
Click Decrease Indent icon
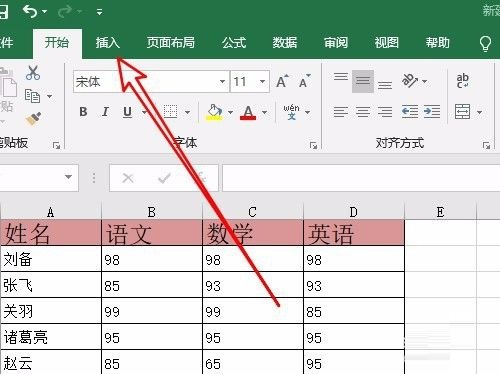[x=410, y=112]
